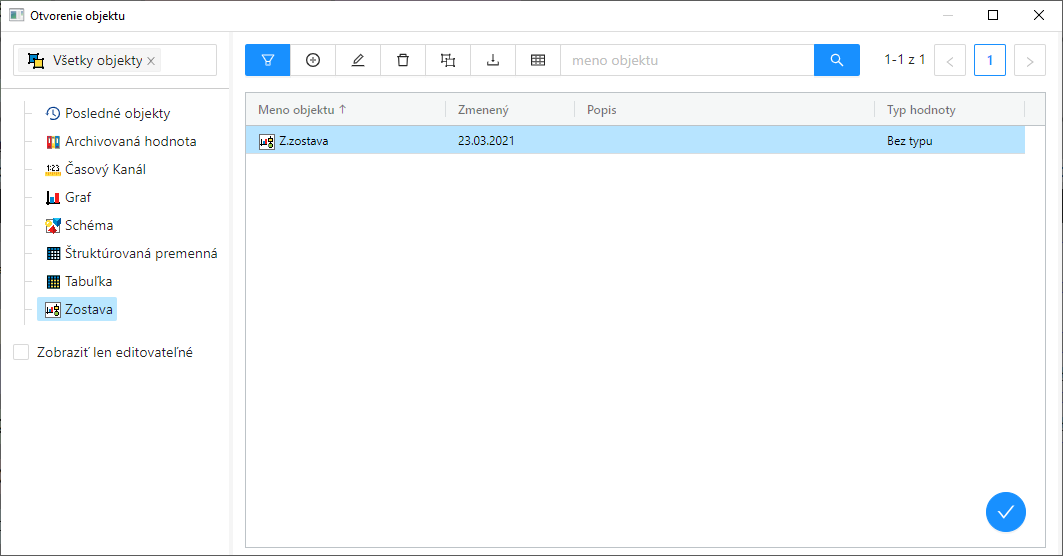
Task: Remove the Všetky objekty filter tag
Action: [x=151, y=61]
